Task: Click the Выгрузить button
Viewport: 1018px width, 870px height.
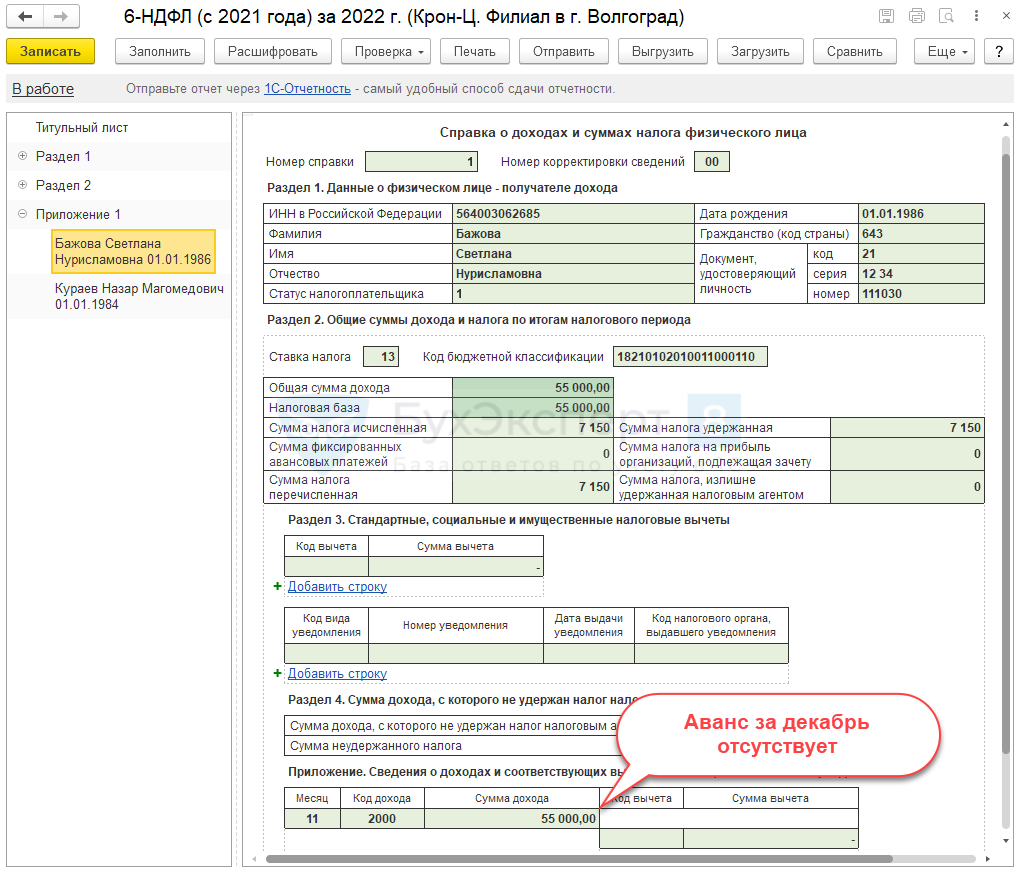Action: [663, 51]
